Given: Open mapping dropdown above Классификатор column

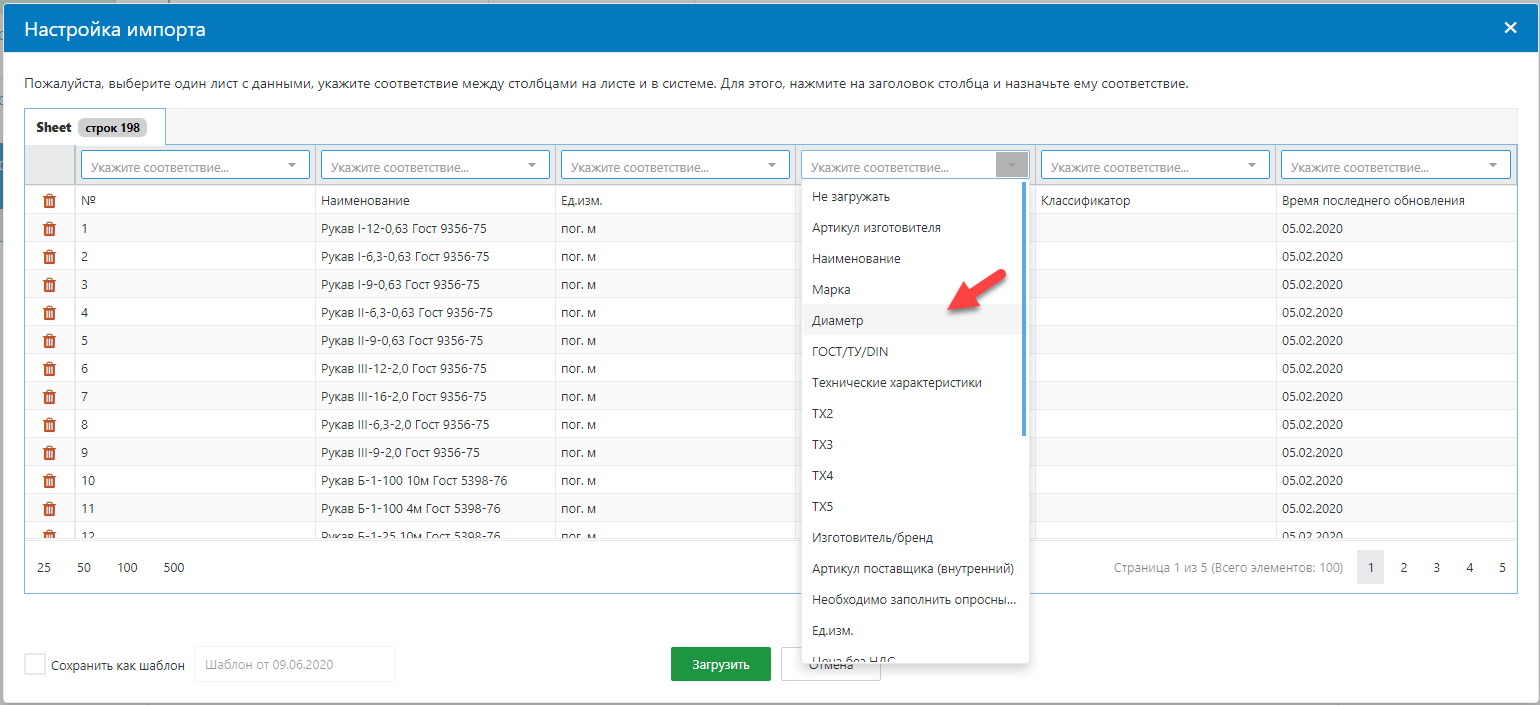Looking at the screenshot, I should pyautogui.click(x=1155, y=165).
